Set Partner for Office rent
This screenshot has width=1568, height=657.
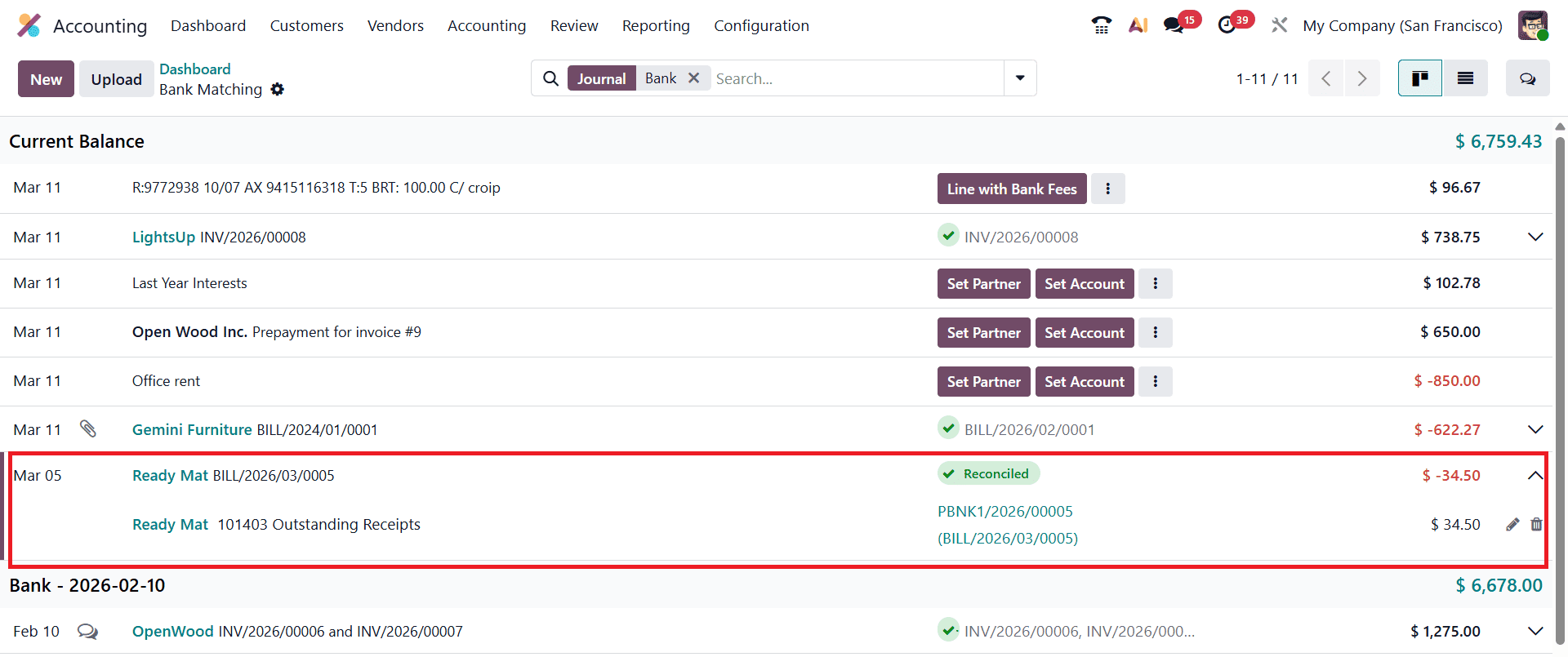(x=984, y=381)
